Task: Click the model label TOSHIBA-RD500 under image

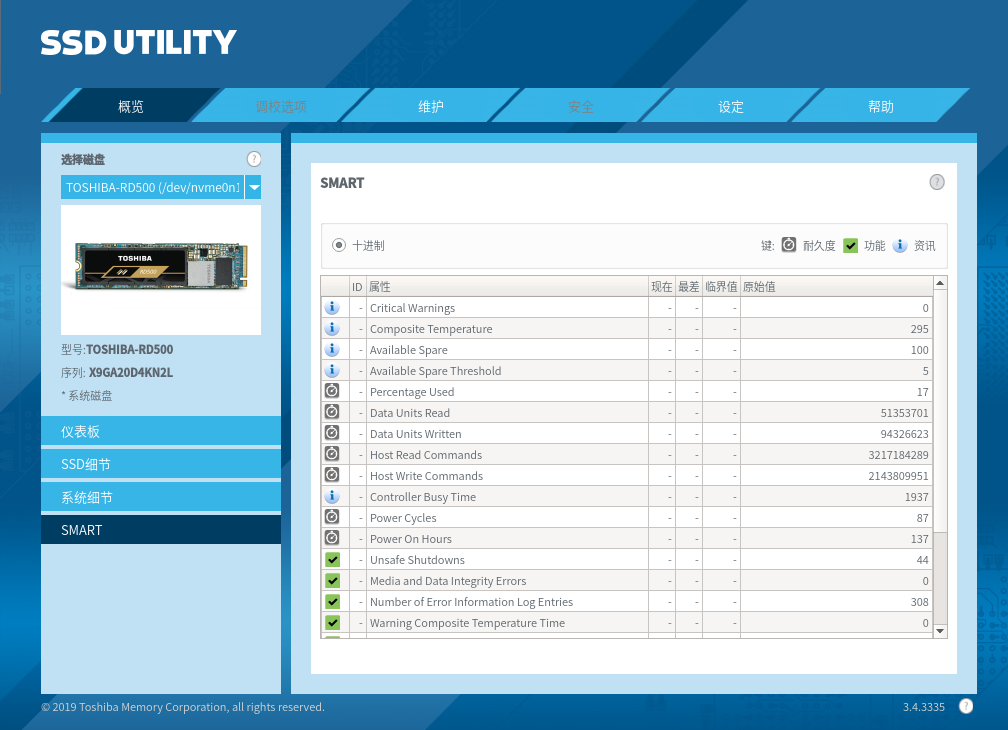Action: point(129,350)
